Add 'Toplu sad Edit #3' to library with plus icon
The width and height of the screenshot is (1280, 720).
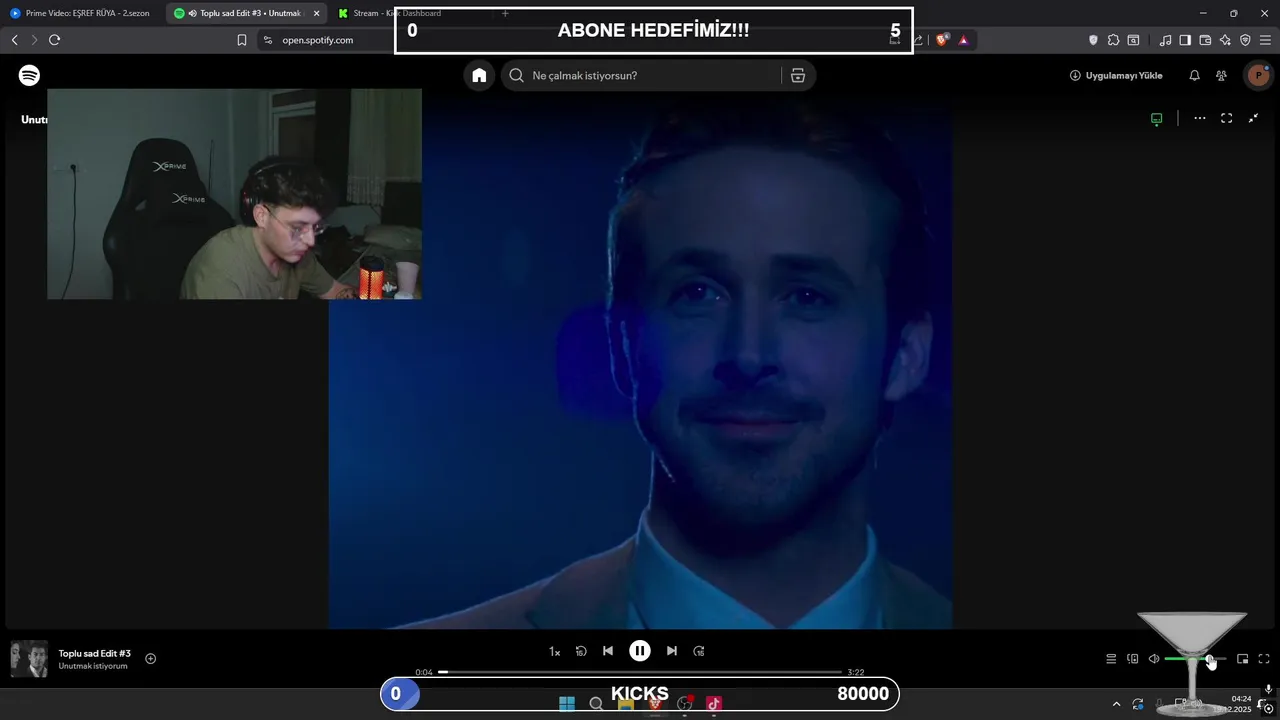(151, 658)
